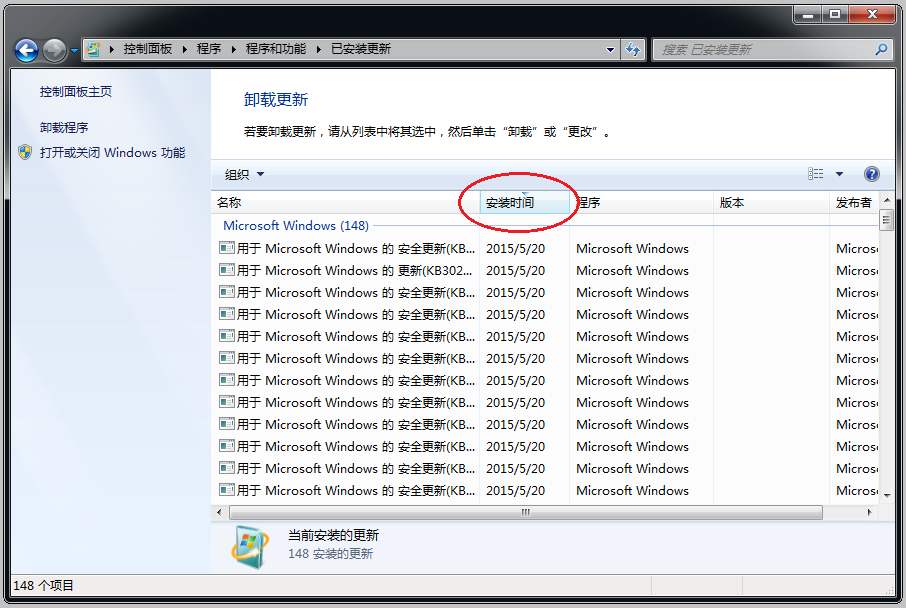Open 卸载程序 link in sidebar
The width and height of the screenshot is (906, 608).
64,128
